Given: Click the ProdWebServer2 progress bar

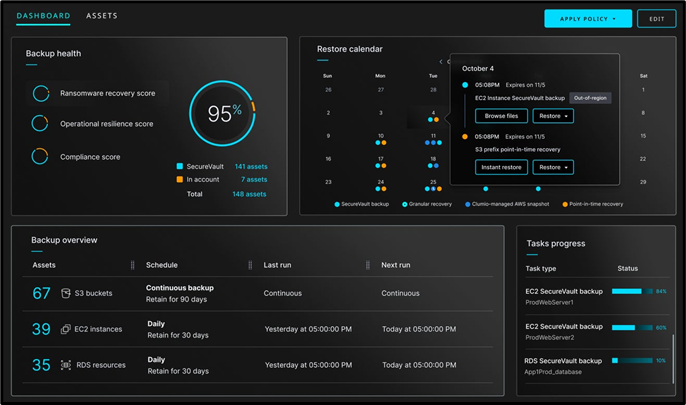Looking at the screenshot, I should point(632,328).
